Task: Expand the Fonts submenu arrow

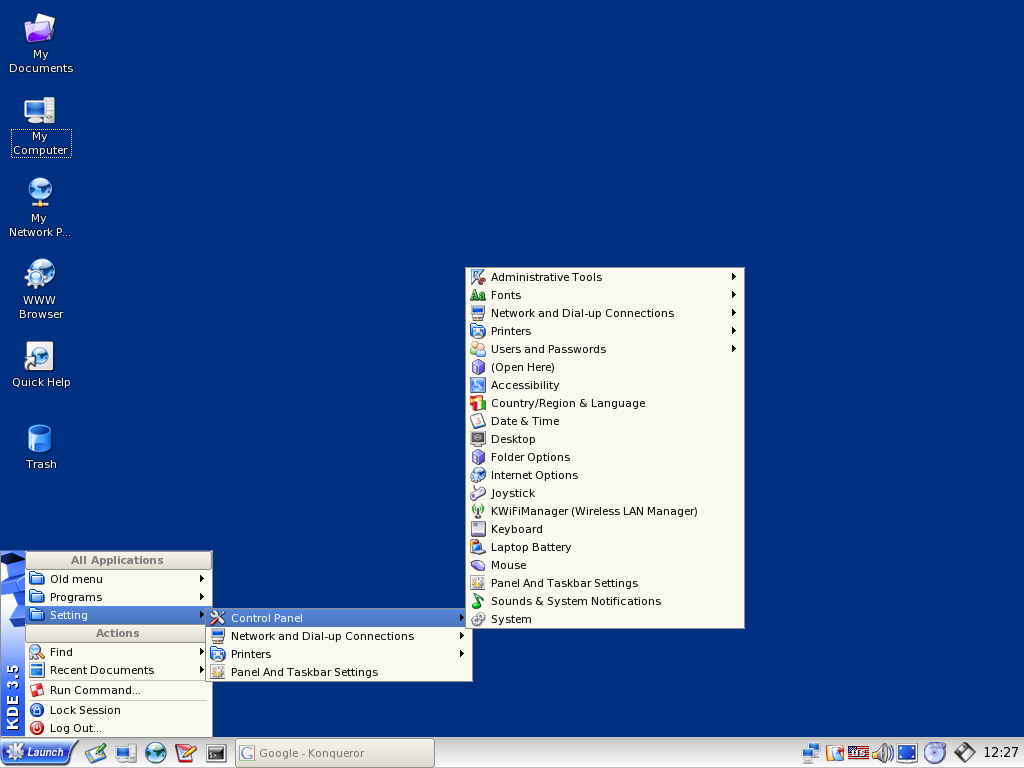Action: click(734, 295)
